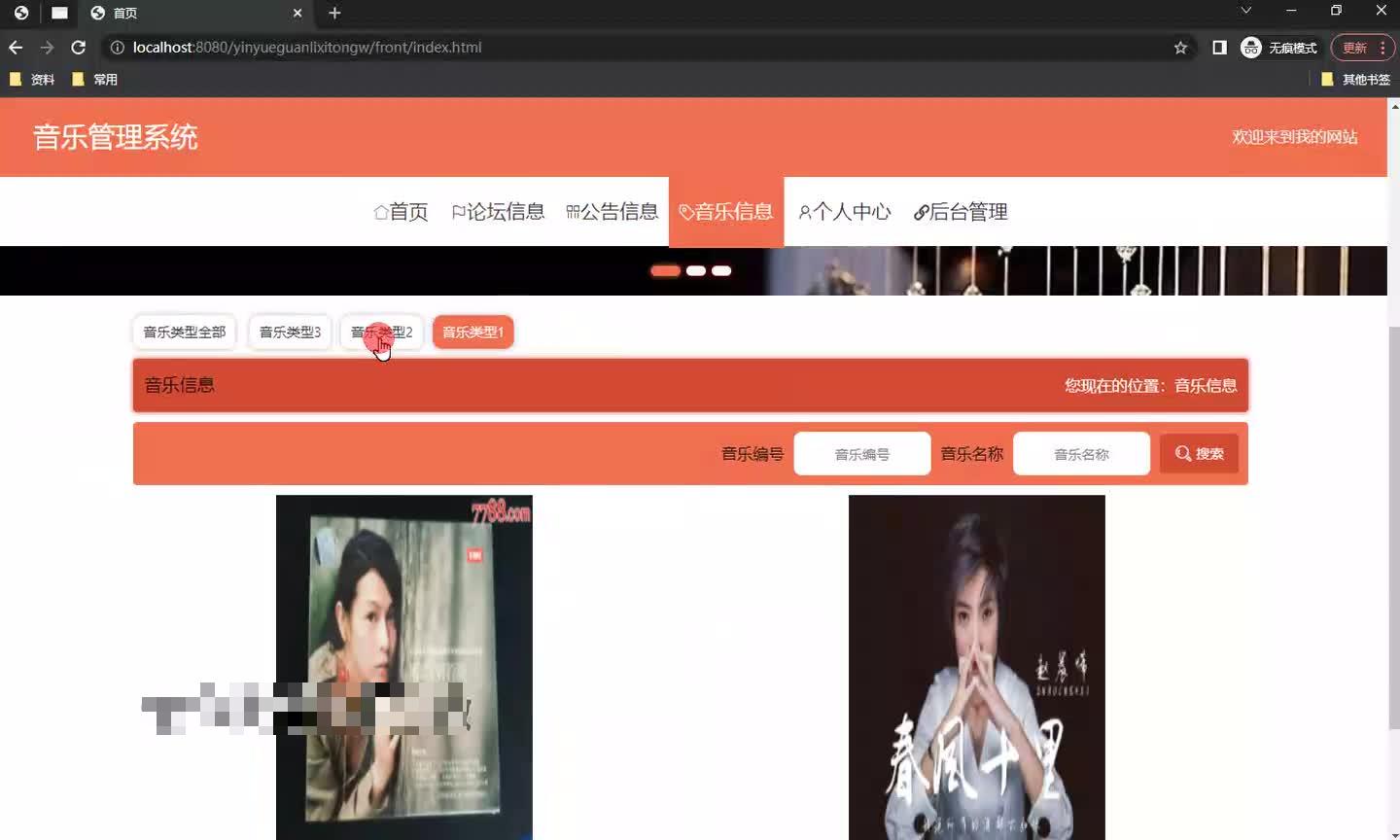
Task: Click the 音乐名称 search input field
Action: [x=1081, y=453]
